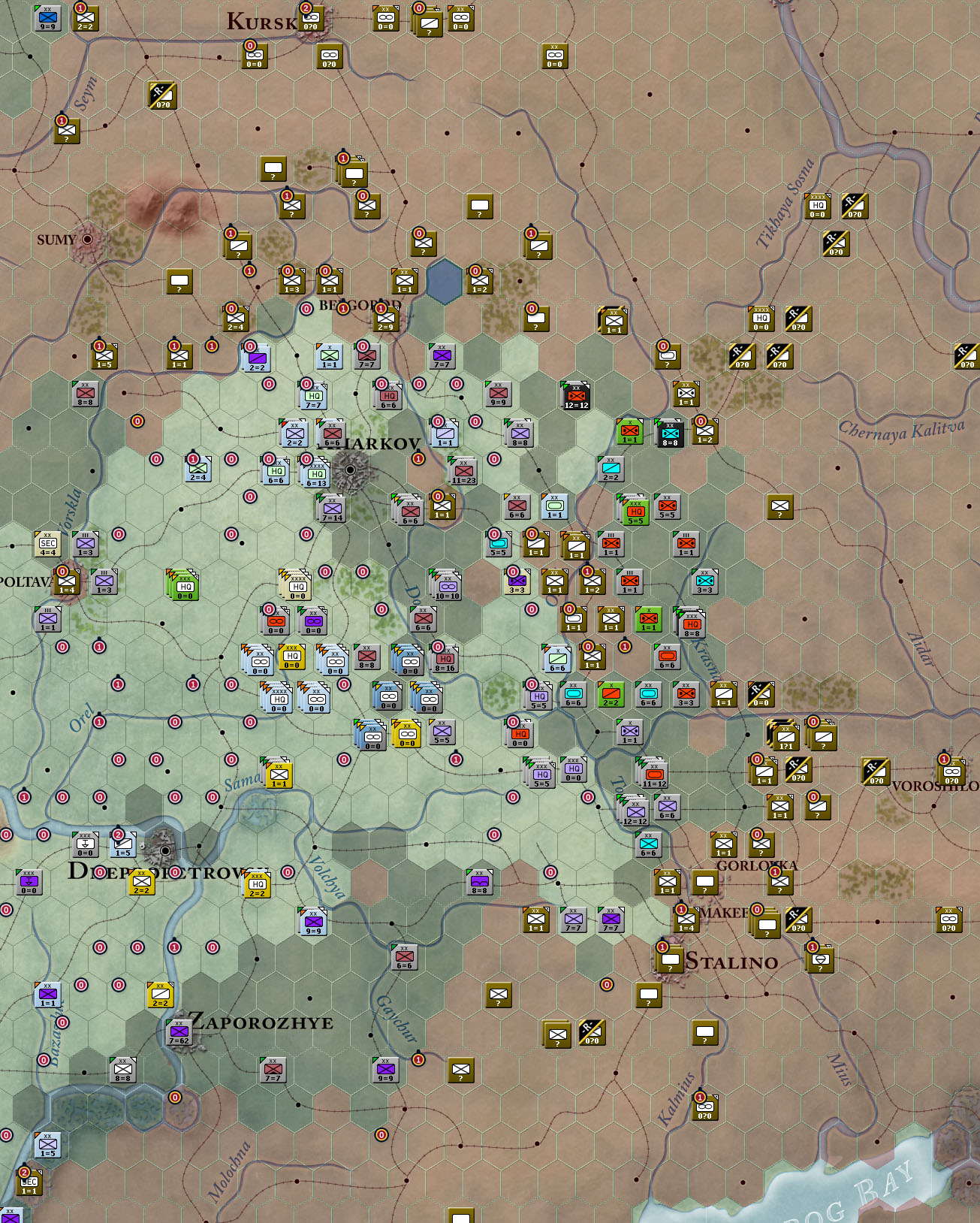The height and width of the screenshot is (1223, 980).
Task: Click the Kursk city label
Action: tap(262, 22)
